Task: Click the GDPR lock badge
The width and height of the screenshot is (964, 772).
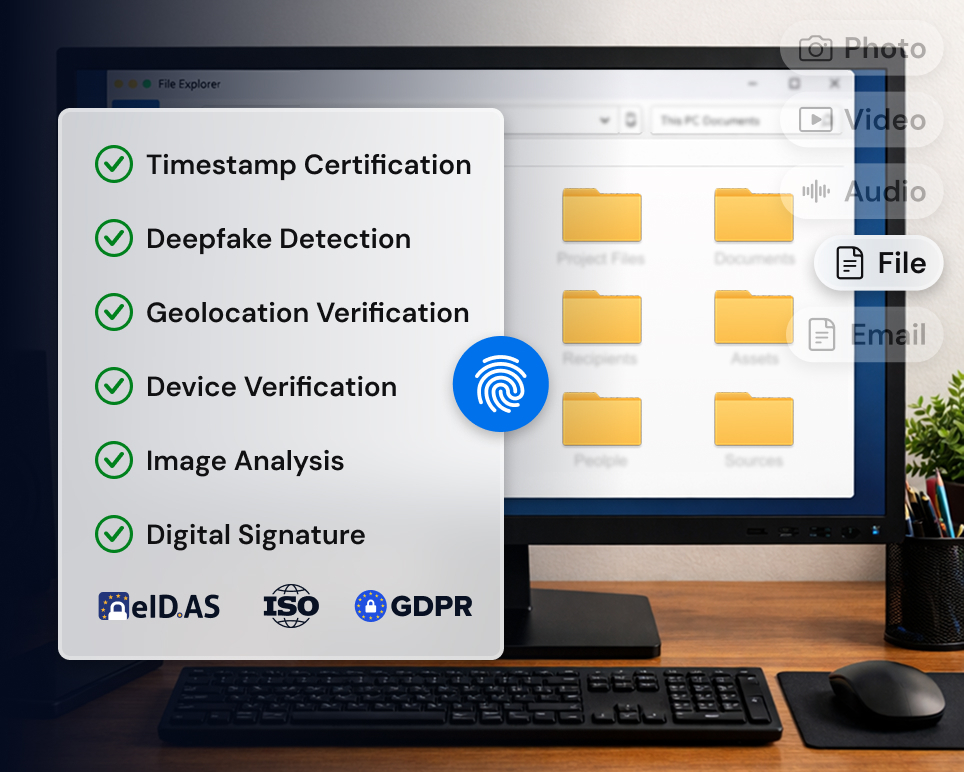Action: click(371, 606)
